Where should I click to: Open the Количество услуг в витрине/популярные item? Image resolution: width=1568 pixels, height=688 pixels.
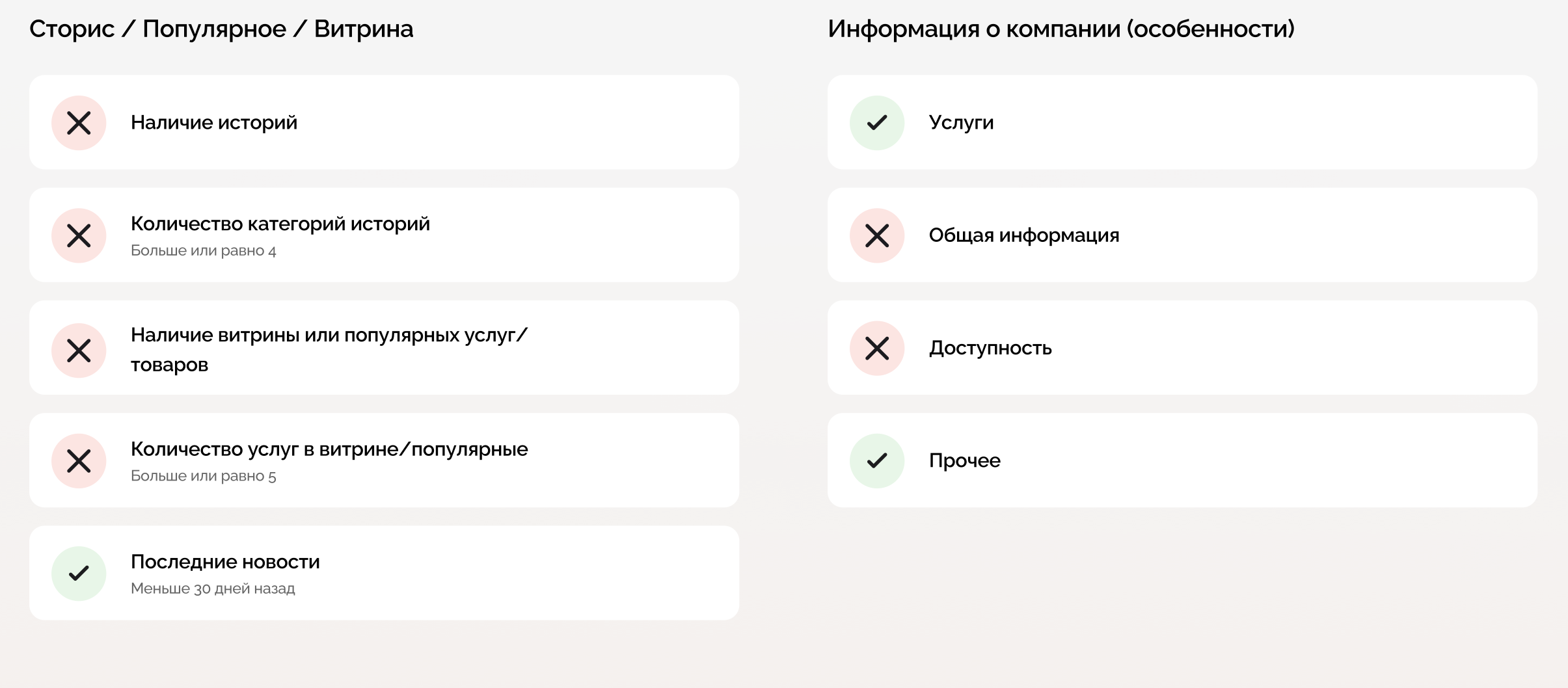pos(329,449)
